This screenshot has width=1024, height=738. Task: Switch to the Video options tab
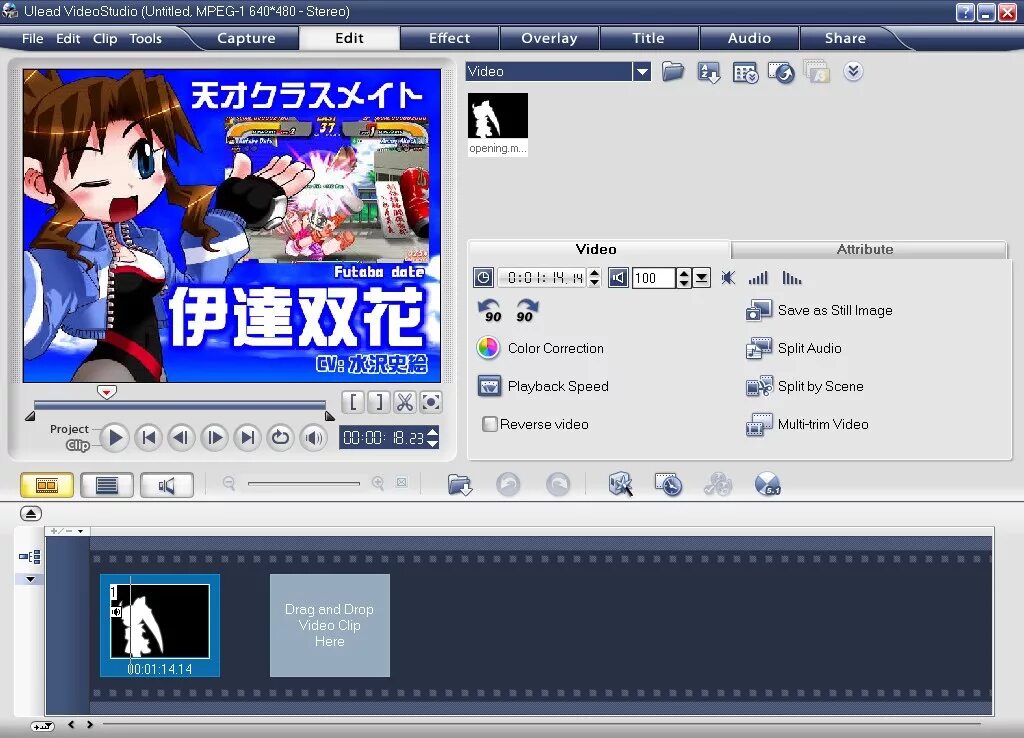(x=596, y=249)
